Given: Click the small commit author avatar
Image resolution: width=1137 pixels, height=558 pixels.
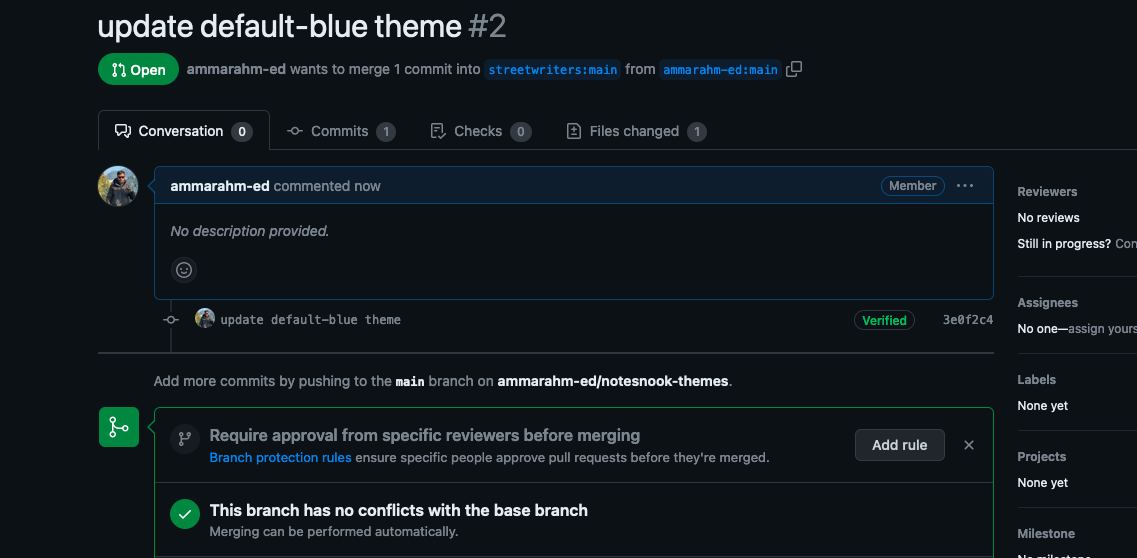Looking at the screenshot, I should coord(205,319).
